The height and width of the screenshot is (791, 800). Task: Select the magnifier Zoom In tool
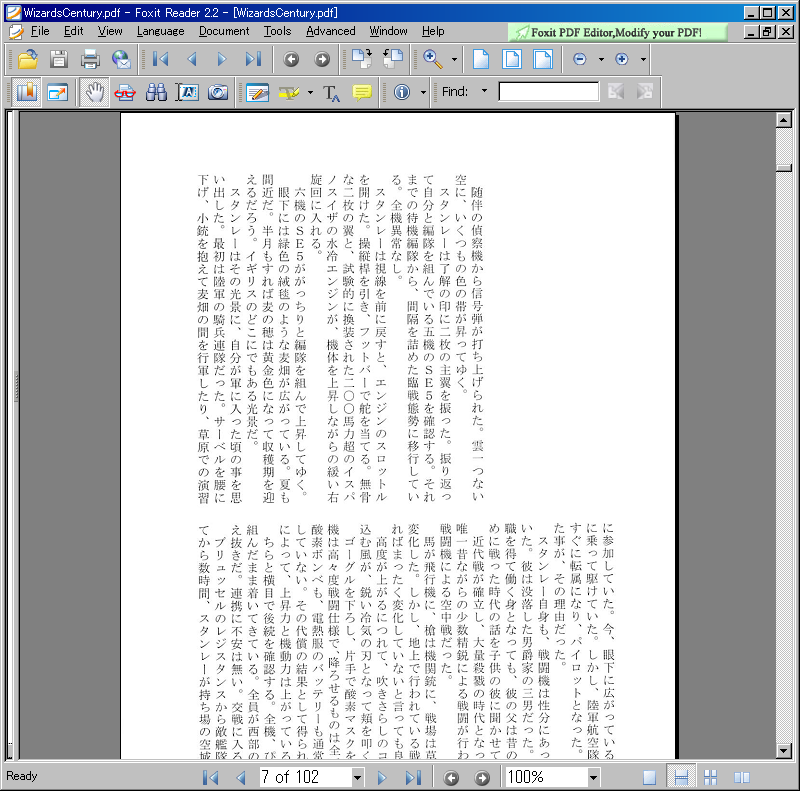433,59
